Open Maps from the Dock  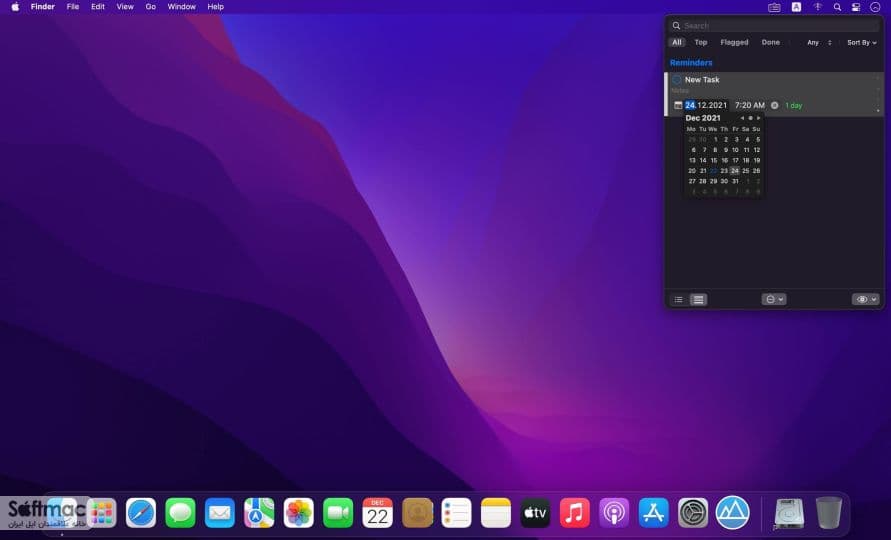click(259, 513)
